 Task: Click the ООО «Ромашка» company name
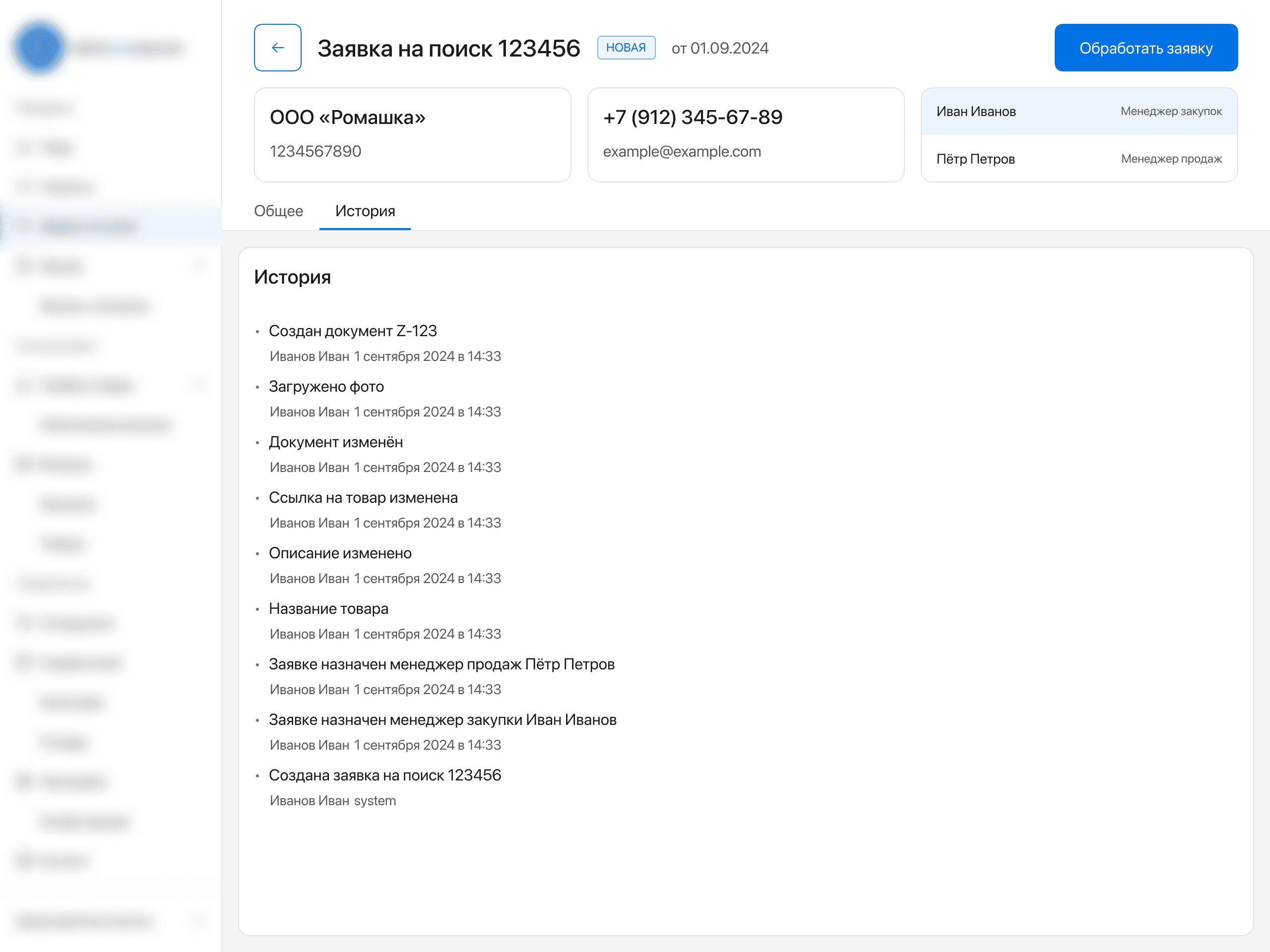347,117
